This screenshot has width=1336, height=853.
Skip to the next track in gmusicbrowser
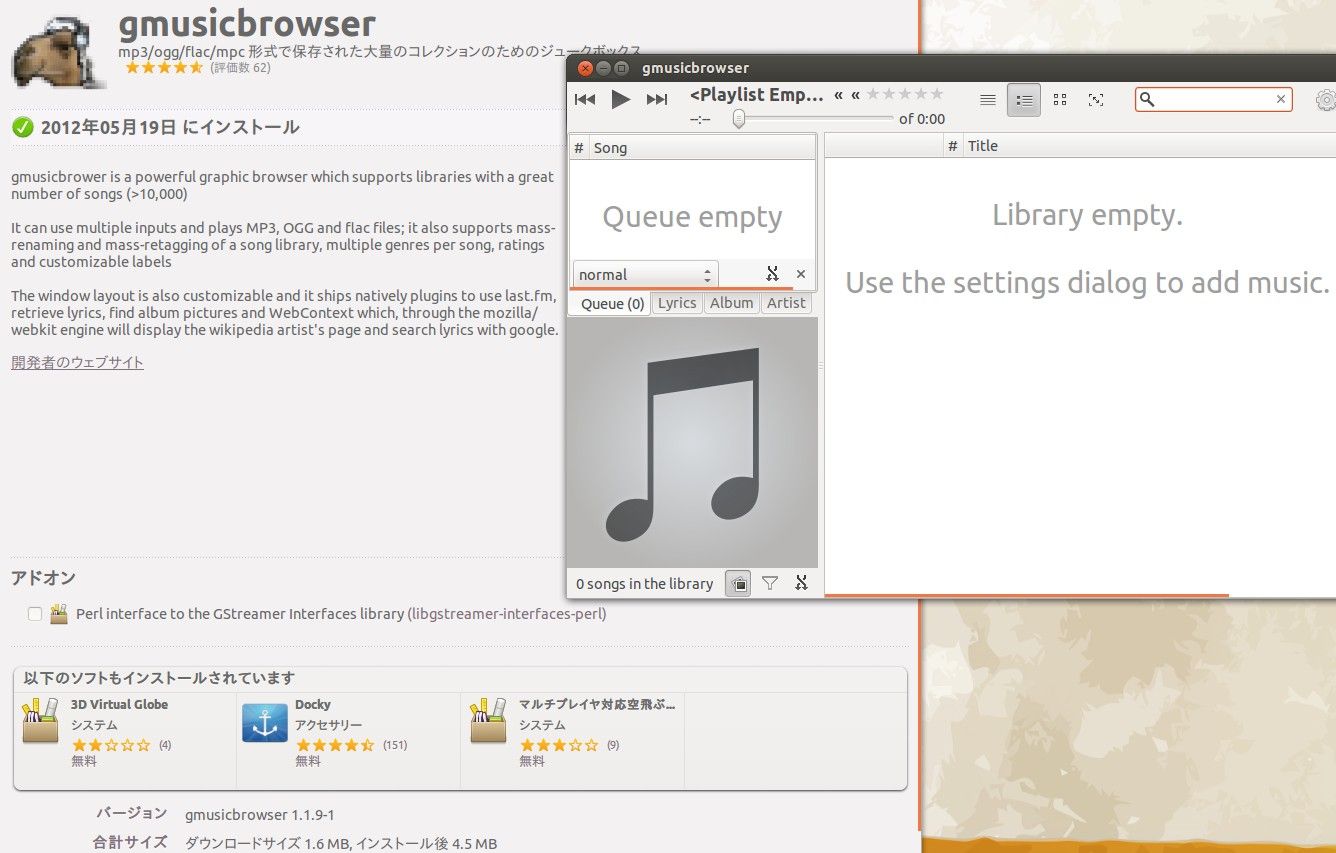(657, 99)
